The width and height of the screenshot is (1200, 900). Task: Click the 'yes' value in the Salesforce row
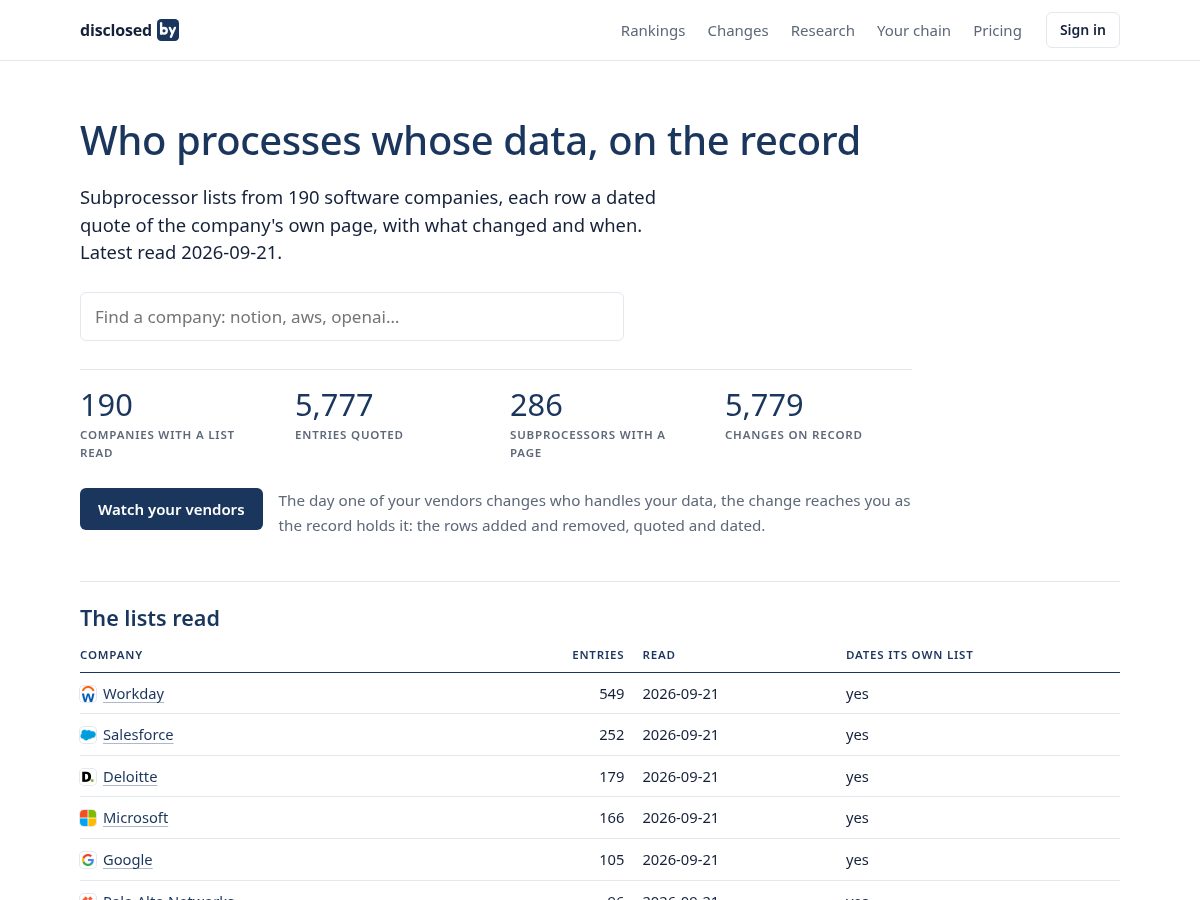857,735
